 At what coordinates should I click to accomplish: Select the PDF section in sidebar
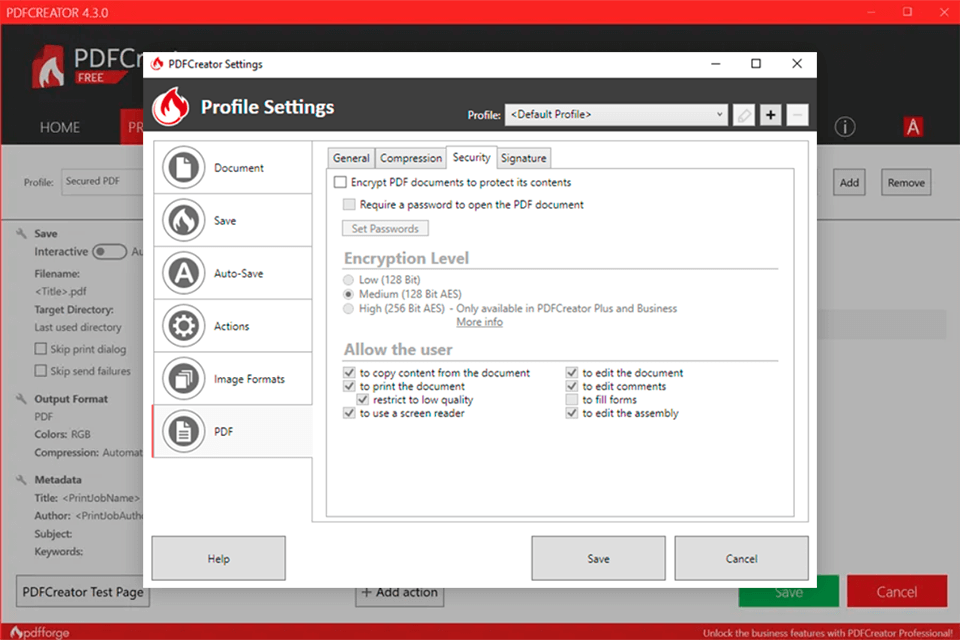pos(233,431)
